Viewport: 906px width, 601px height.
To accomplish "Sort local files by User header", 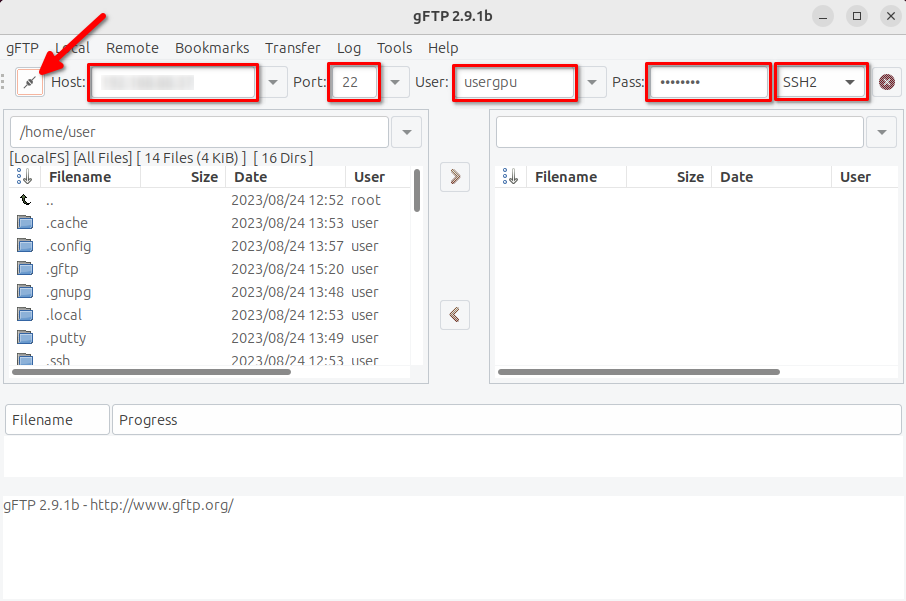I will 378,177.
